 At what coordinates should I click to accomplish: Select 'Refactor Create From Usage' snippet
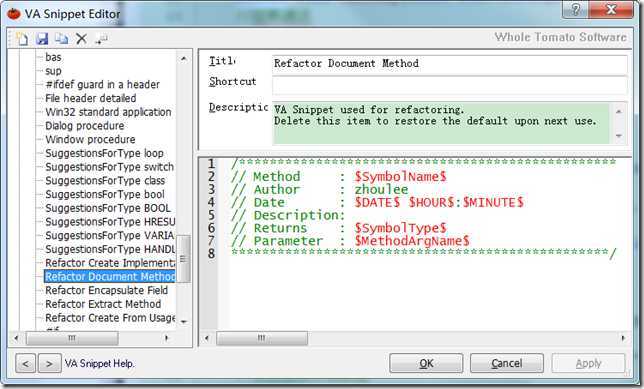(110, 318)
